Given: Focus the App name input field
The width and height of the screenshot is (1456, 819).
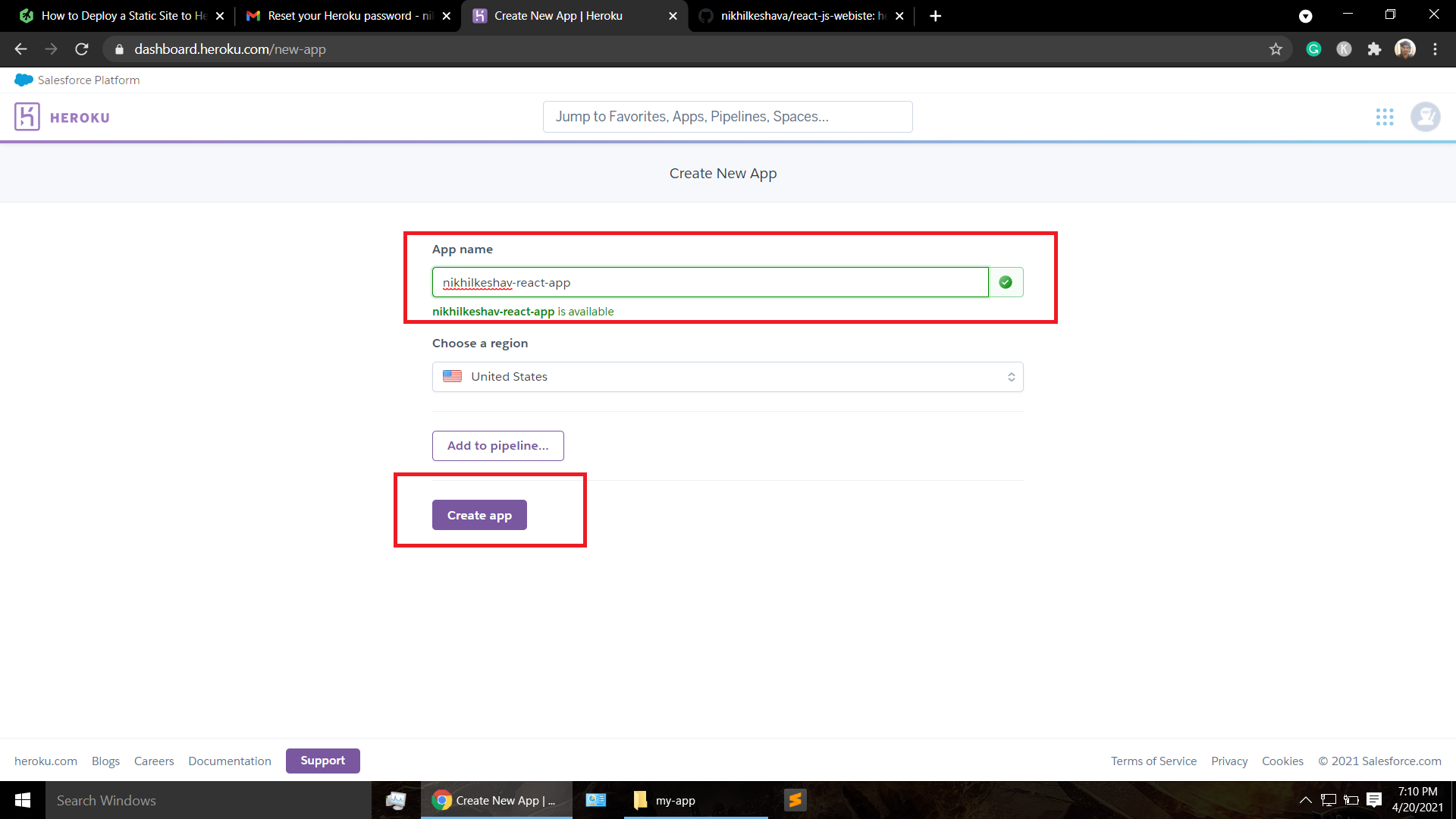Looking at the screenshot, I should coord(711,282).
